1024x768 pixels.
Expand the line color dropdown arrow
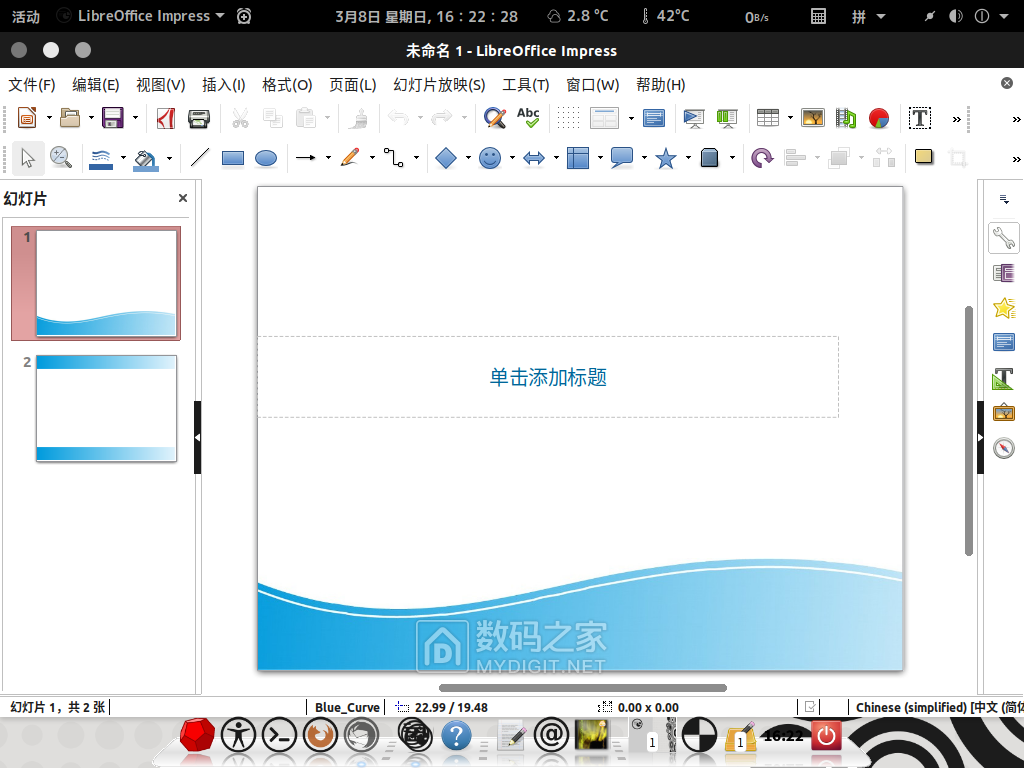point(123,158)
